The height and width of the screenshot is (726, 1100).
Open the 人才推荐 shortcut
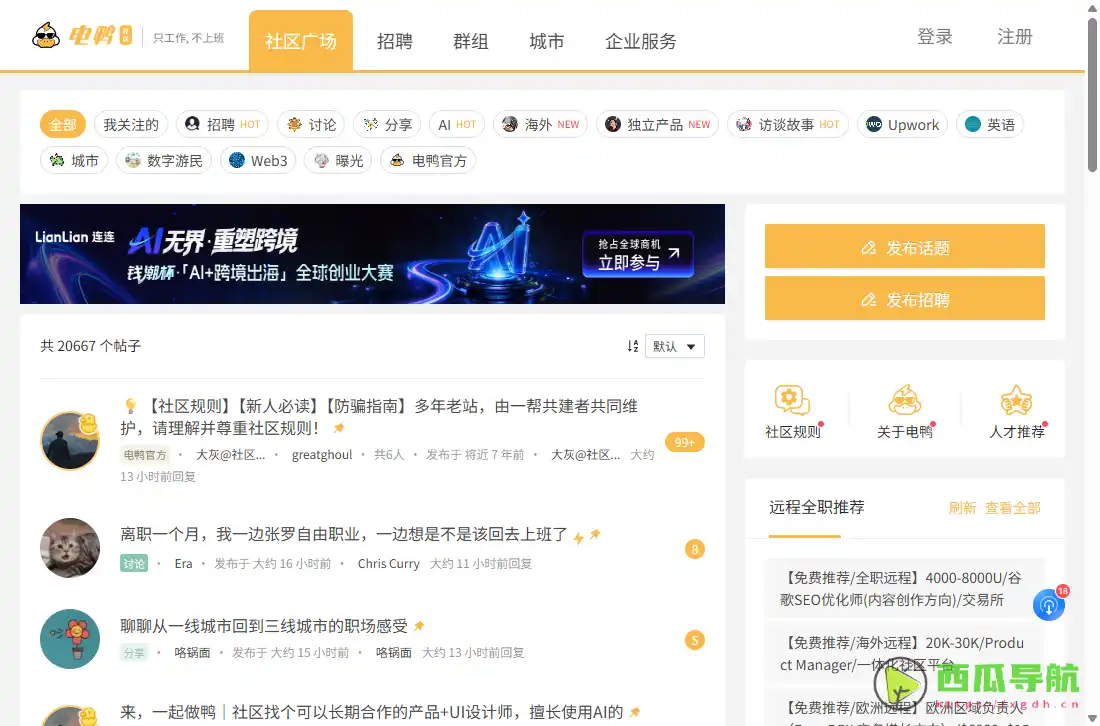1017,412
